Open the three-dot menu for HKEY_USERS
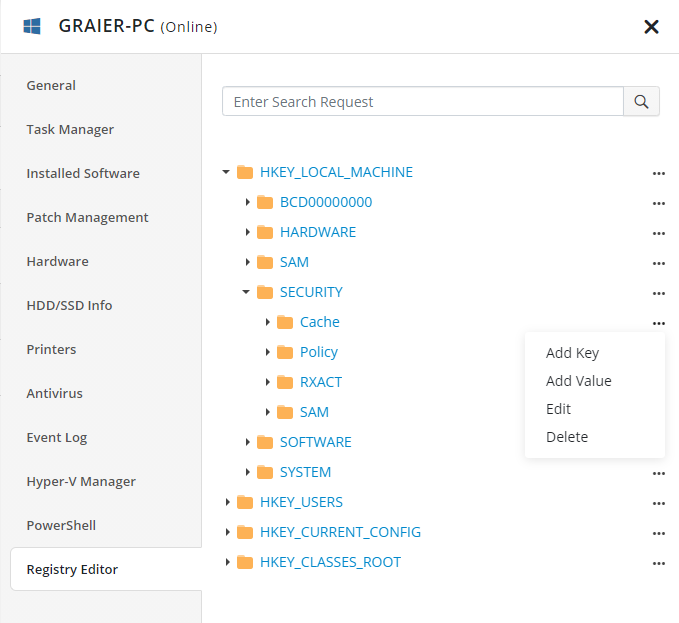Screen dimensions: 679x623 (x=658, y=503)
